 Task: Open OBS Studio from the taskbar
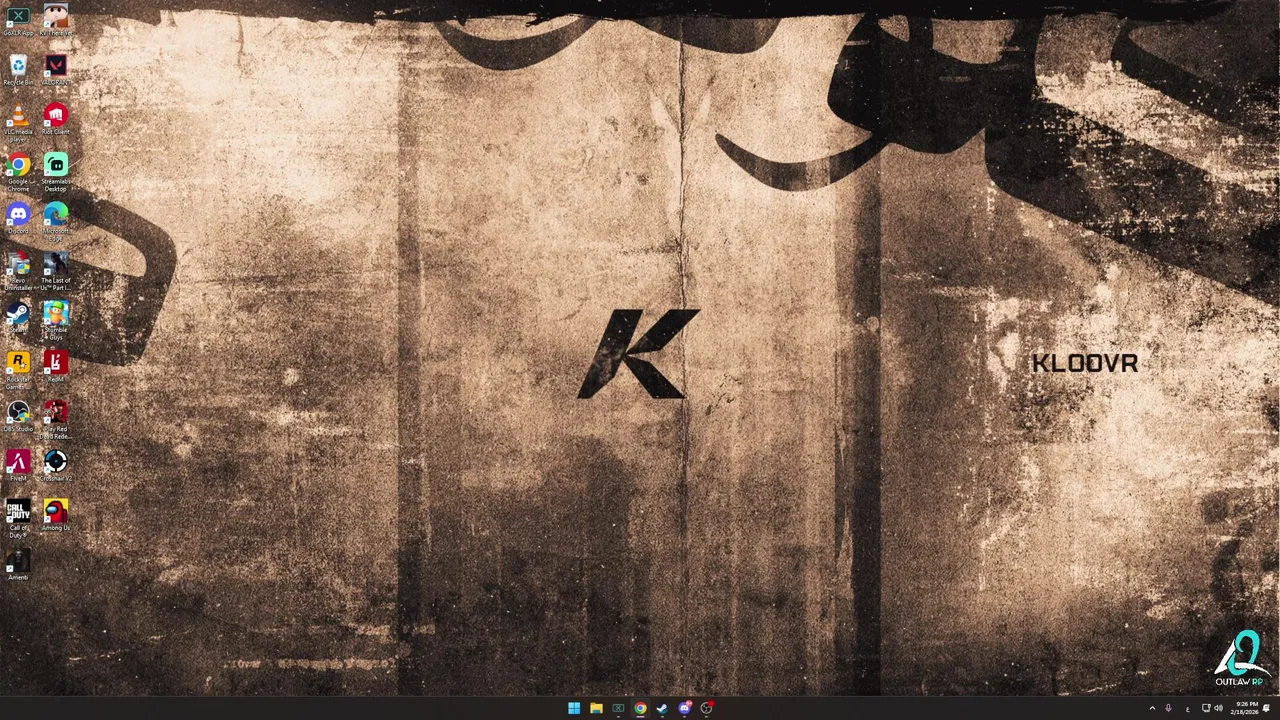(x=706, y=708)
